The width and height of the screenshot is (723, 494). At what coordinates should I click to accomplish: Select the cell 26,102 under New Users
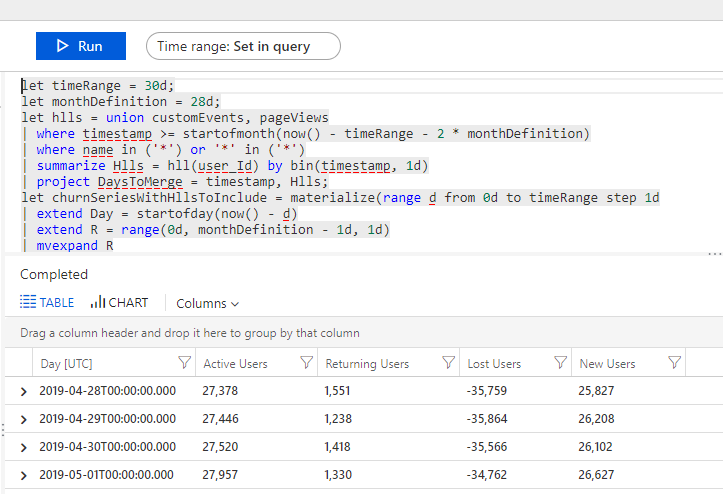(595, 447)
